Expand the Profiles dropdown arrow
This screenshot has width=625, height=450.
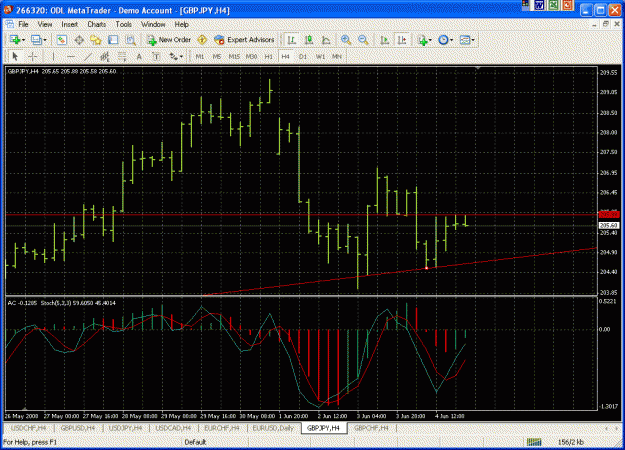(x=45, y=40)
